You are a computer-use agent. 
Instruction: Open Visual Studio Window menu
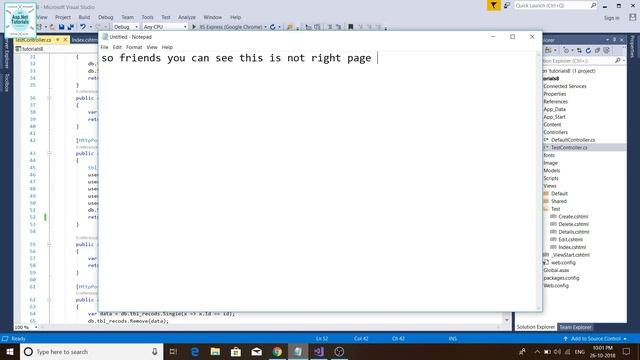(213, 17)
